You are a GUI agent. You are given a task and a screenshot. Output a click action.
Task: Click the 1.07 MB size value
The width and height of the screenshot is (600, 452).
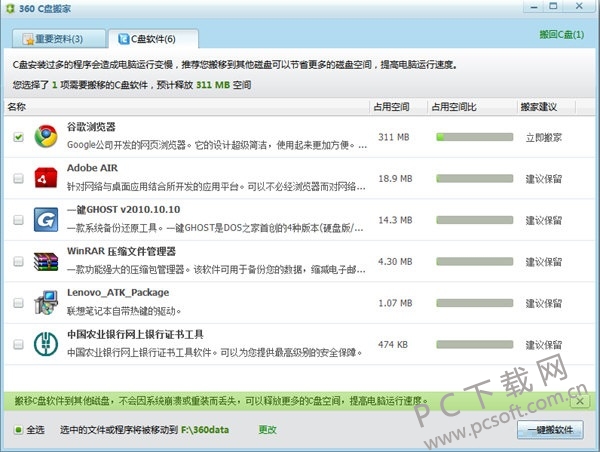[395, 303]
